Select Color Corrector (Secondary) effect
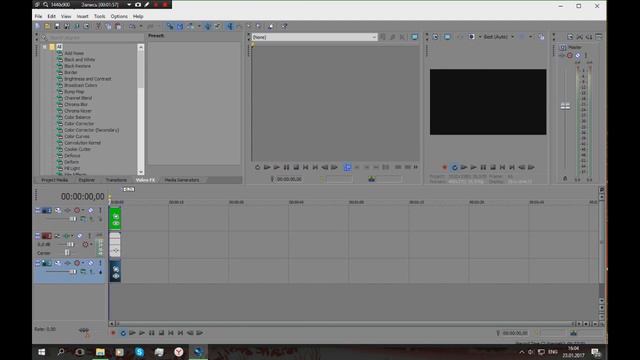This screenshot has height=360, width=640. click(91, 130)
